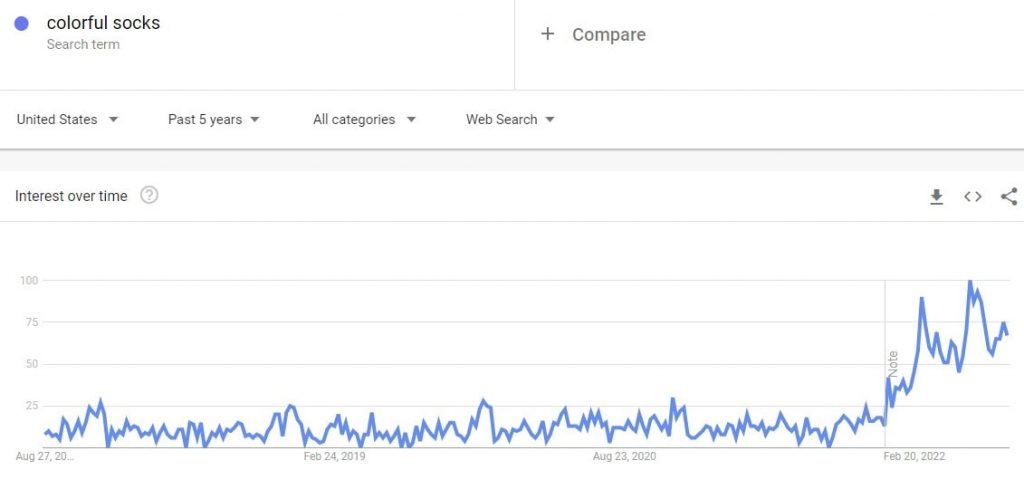The height and width of the screenshot is (499, 1024).
Task: Edit the colorful socks search term
Action: tap(103, 23)
